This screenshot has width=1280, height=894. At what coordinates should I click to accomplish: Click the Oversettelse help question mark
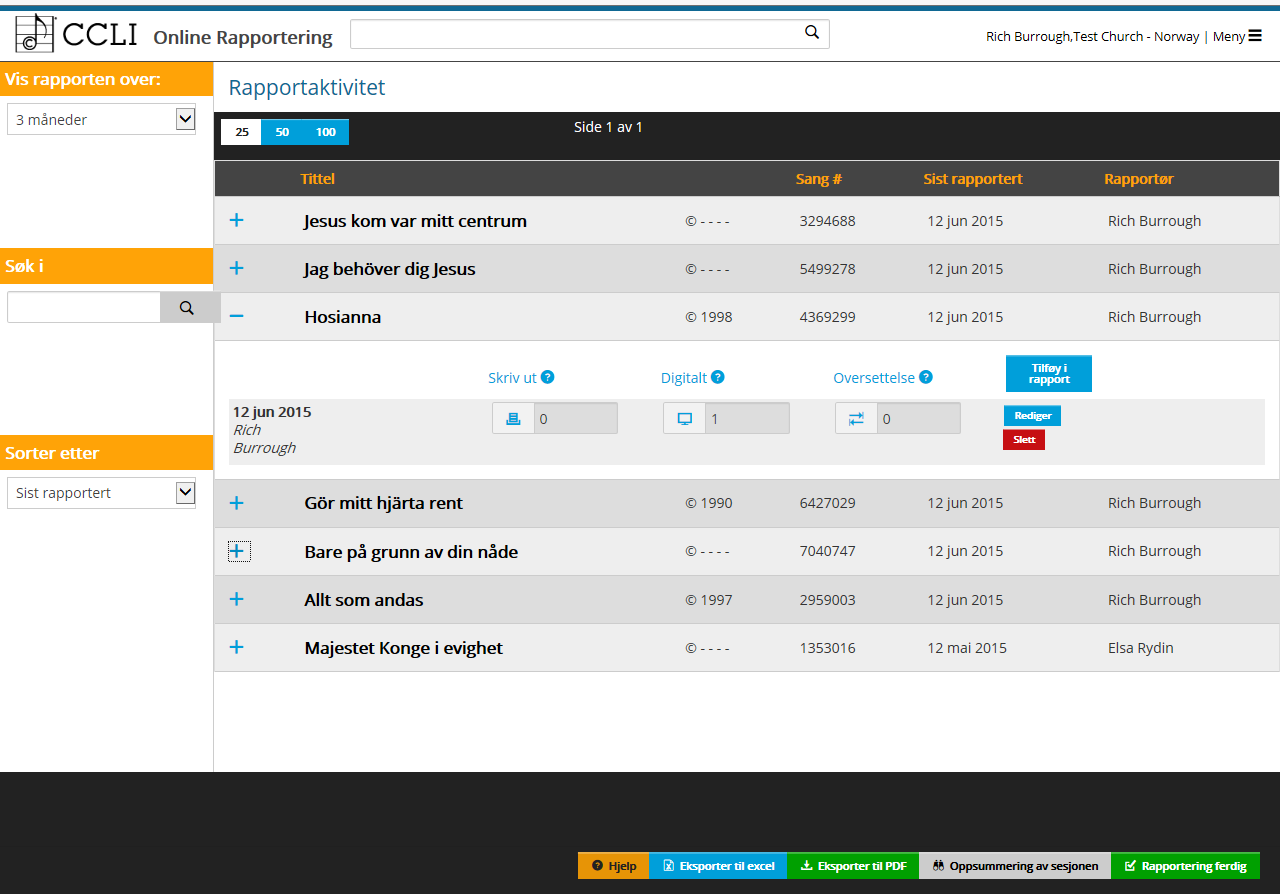(x=926, y=377)
